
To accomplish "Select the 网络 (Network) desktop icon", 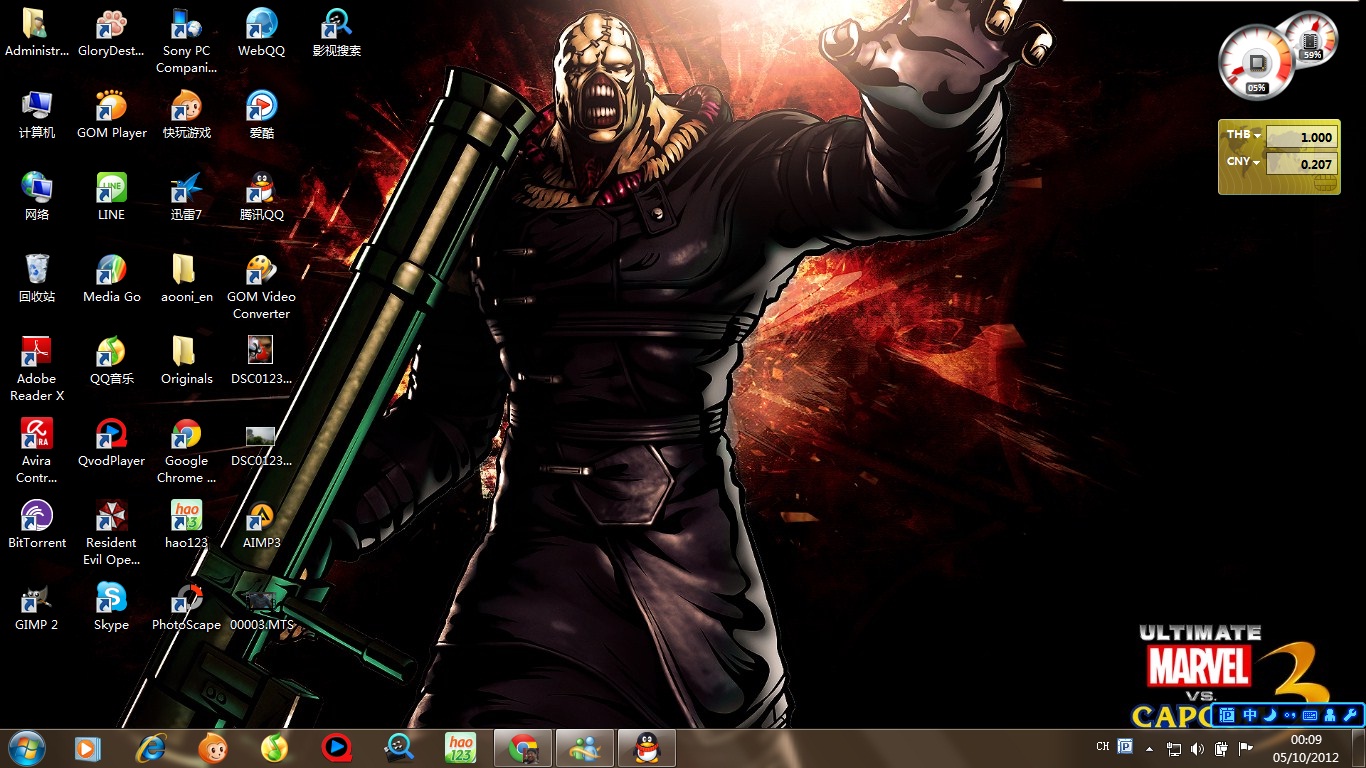I will tap(37, 197).
